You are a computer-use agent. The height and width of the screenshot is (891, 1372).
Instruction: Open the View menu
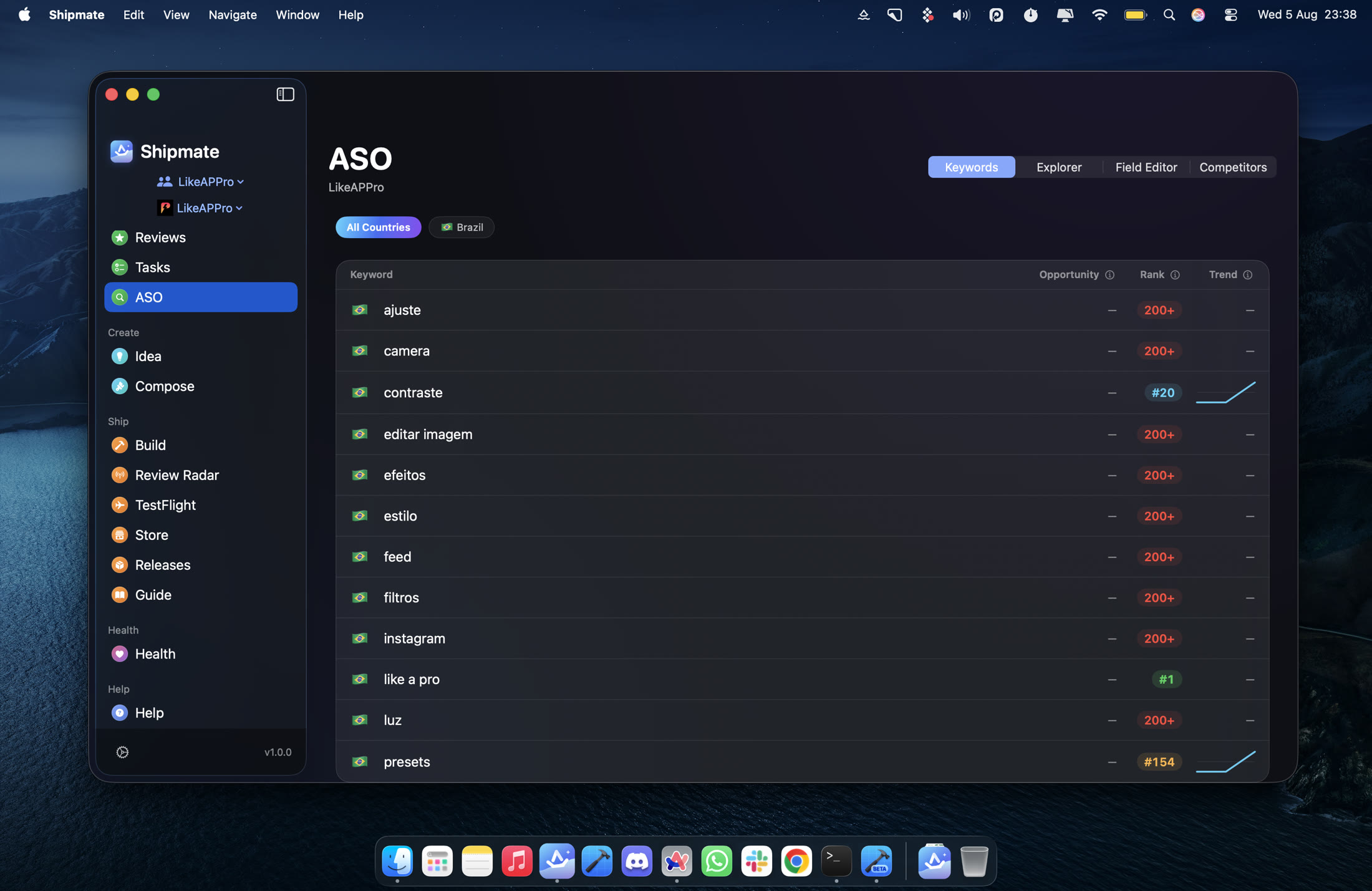coord(176,14)
